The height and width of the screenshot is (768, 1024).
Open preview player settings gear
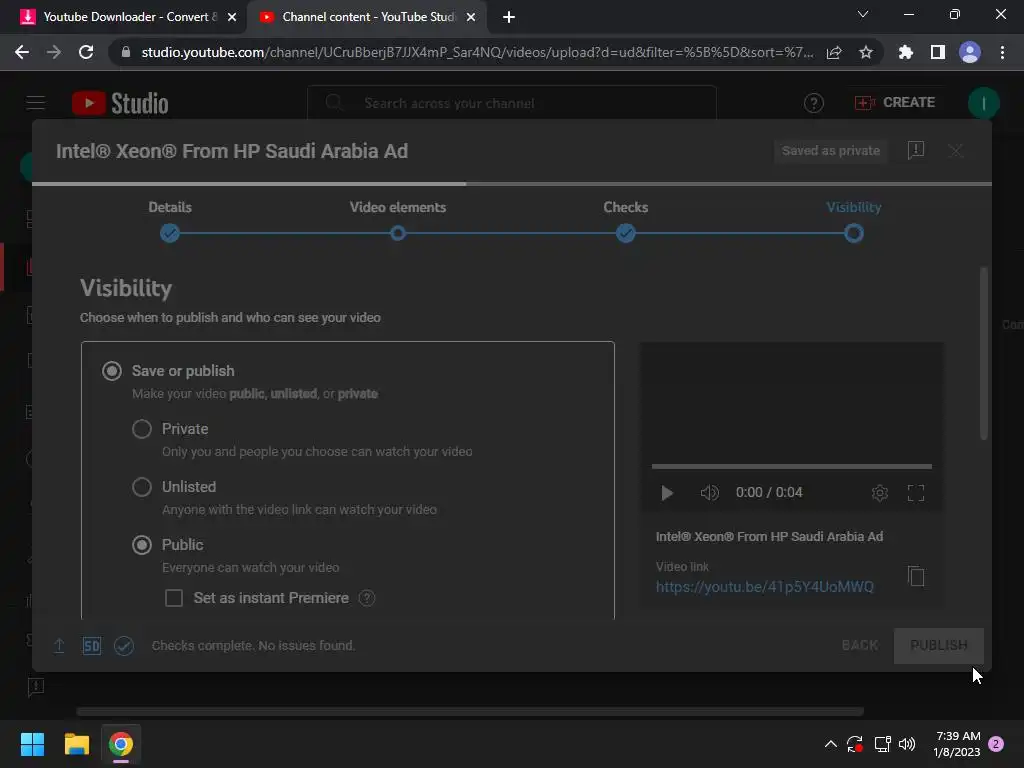point(880,492)
